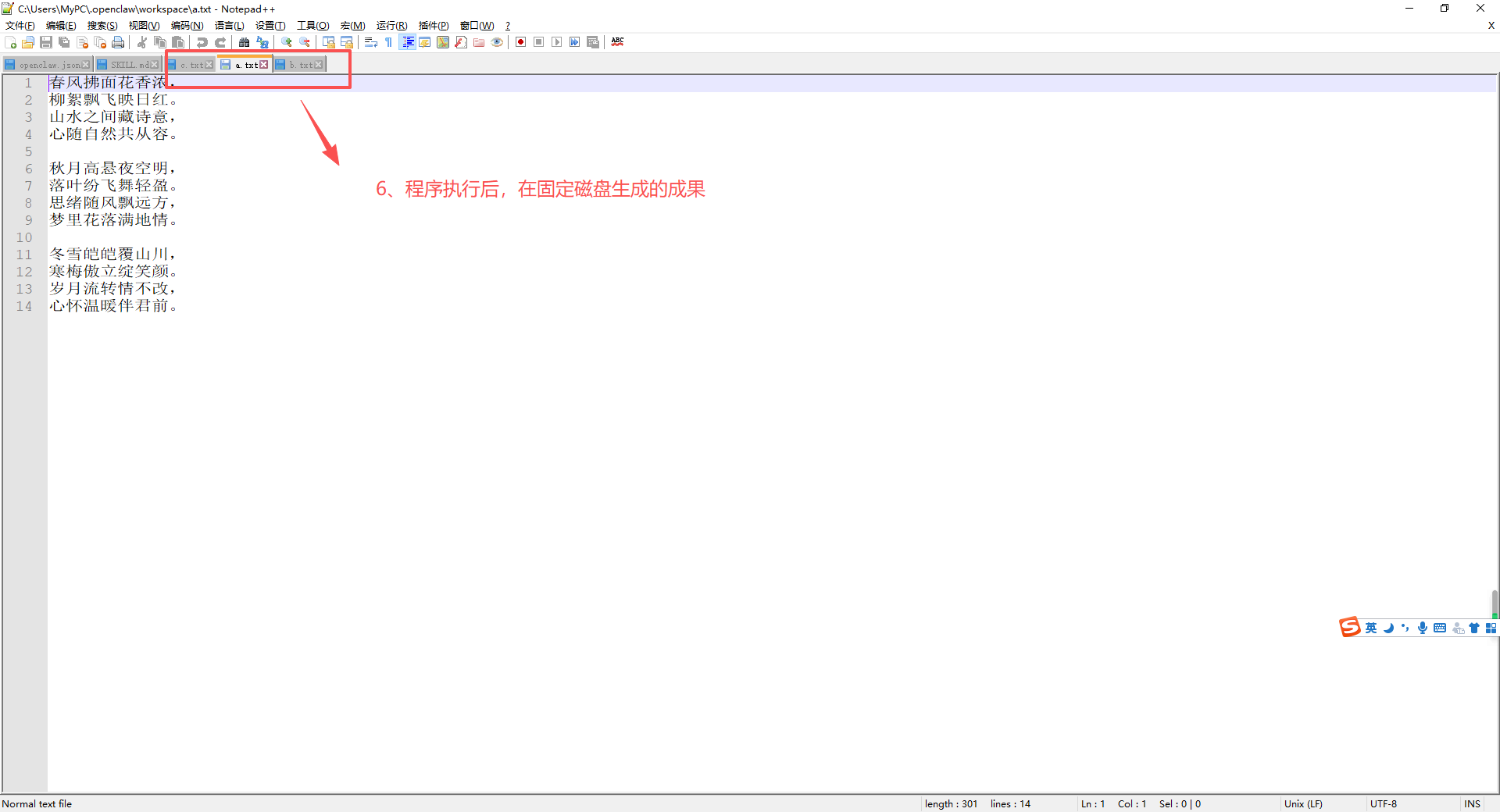This screenshot has width=1500, height=812.
Task: Open the 设置(T) menu
Action: coord(270,26)
